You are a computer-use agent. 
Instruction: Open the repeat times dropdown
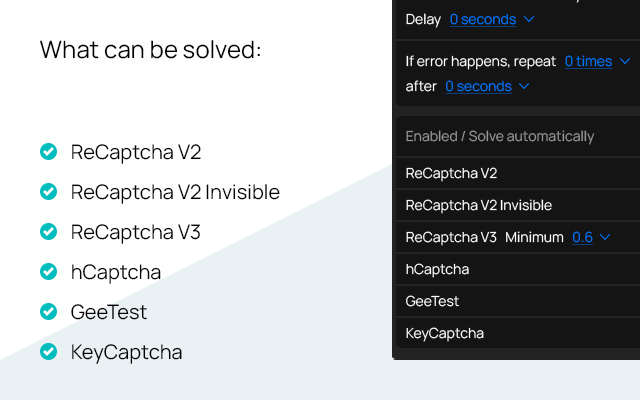596,61
